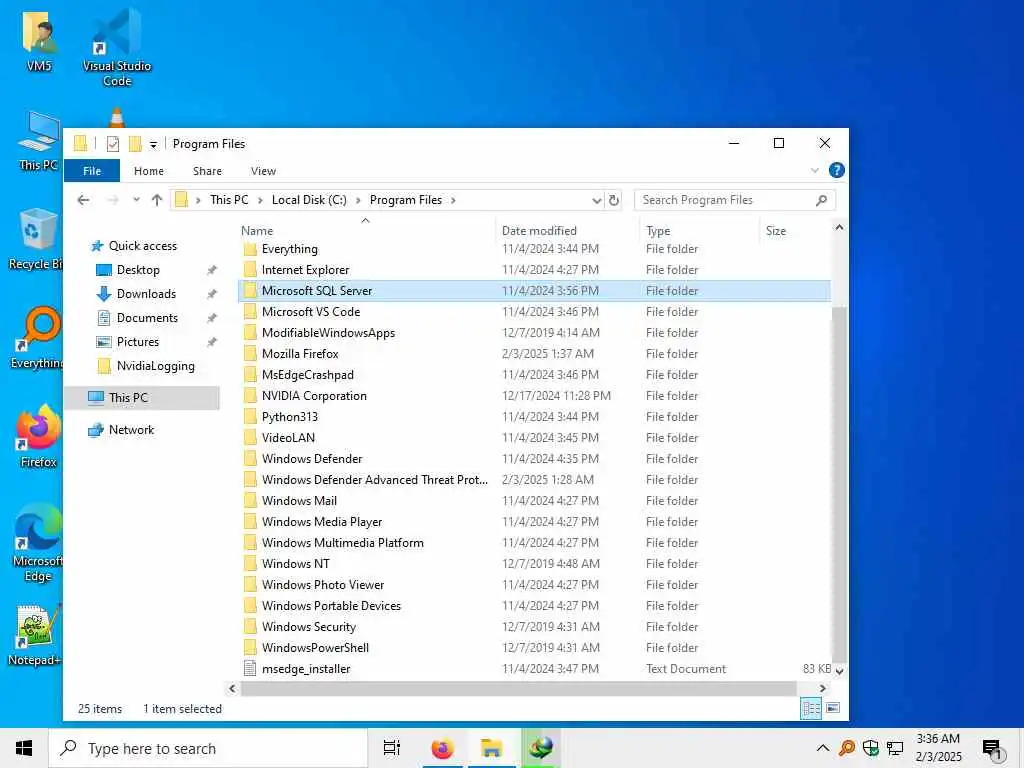Select Windows Defender Advanced Threat Protection row
Viewport: 1024px width, 768px height.
535,479
